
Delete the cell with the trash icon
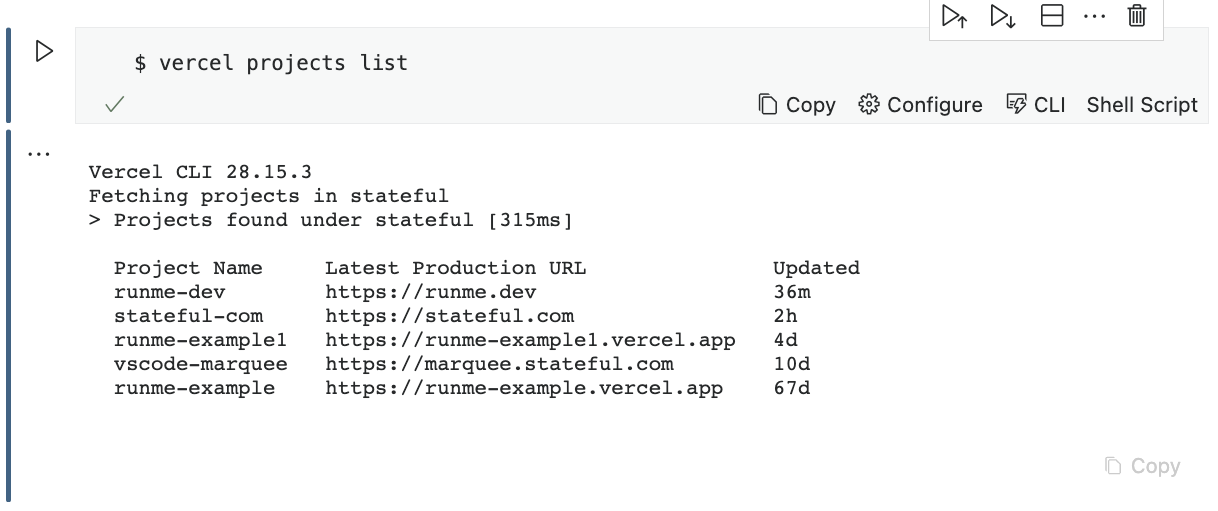click(1137, 17)
